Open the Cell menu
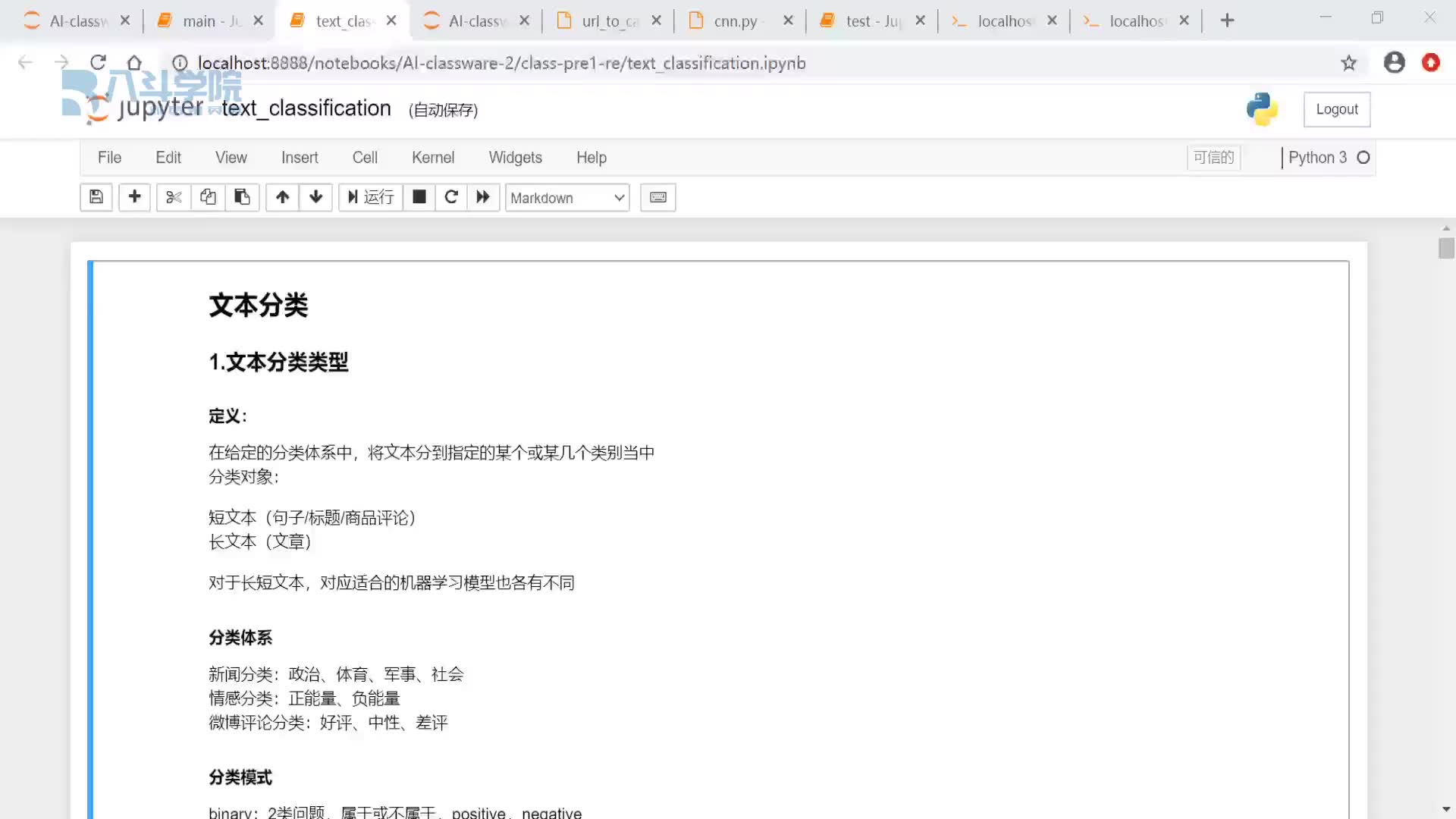The height and width of the screenshot is (819, 1456). (x=365, y=158)
